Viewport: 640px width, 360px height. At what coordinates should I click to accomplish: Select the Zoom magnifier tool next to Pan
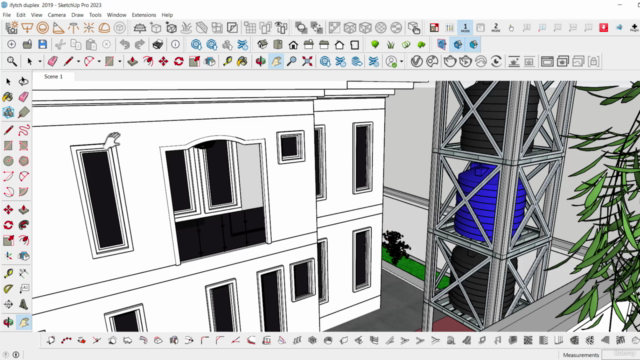pyautogui.click(x=291, y=61)
